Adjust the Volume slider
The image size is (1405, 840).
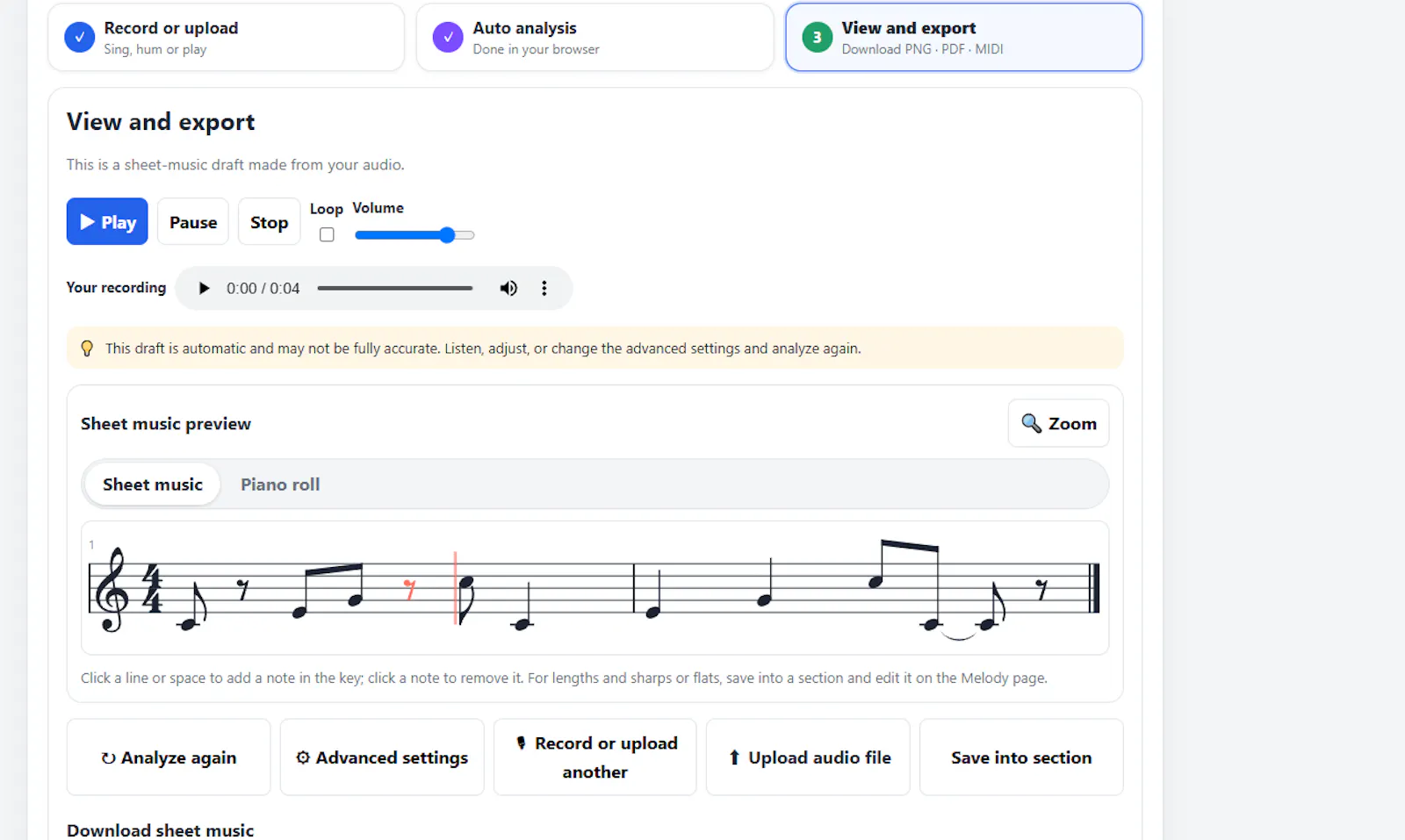coord(414,234)
